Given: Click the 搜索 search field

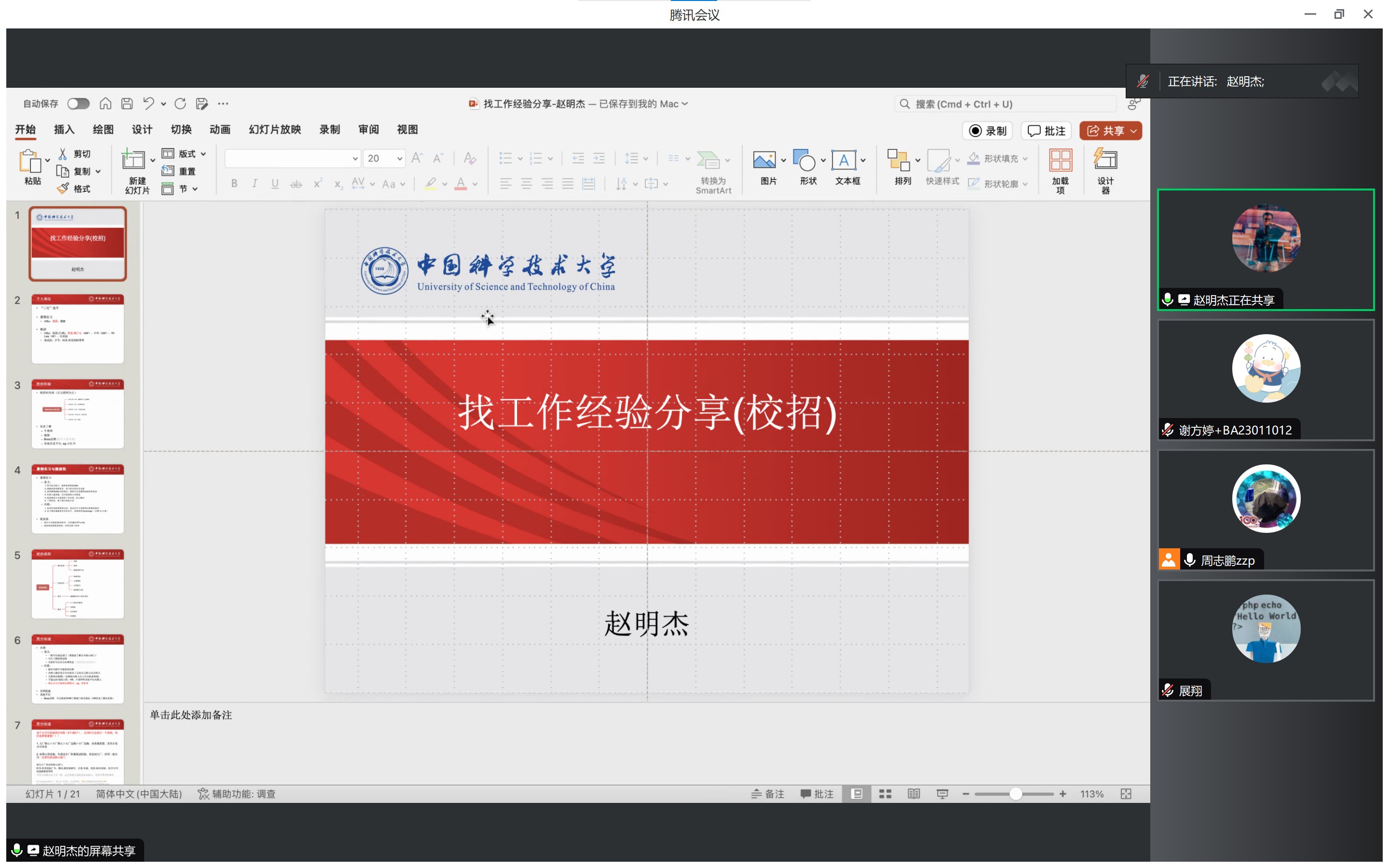Looking at the screenshot, I should 1005,104.
